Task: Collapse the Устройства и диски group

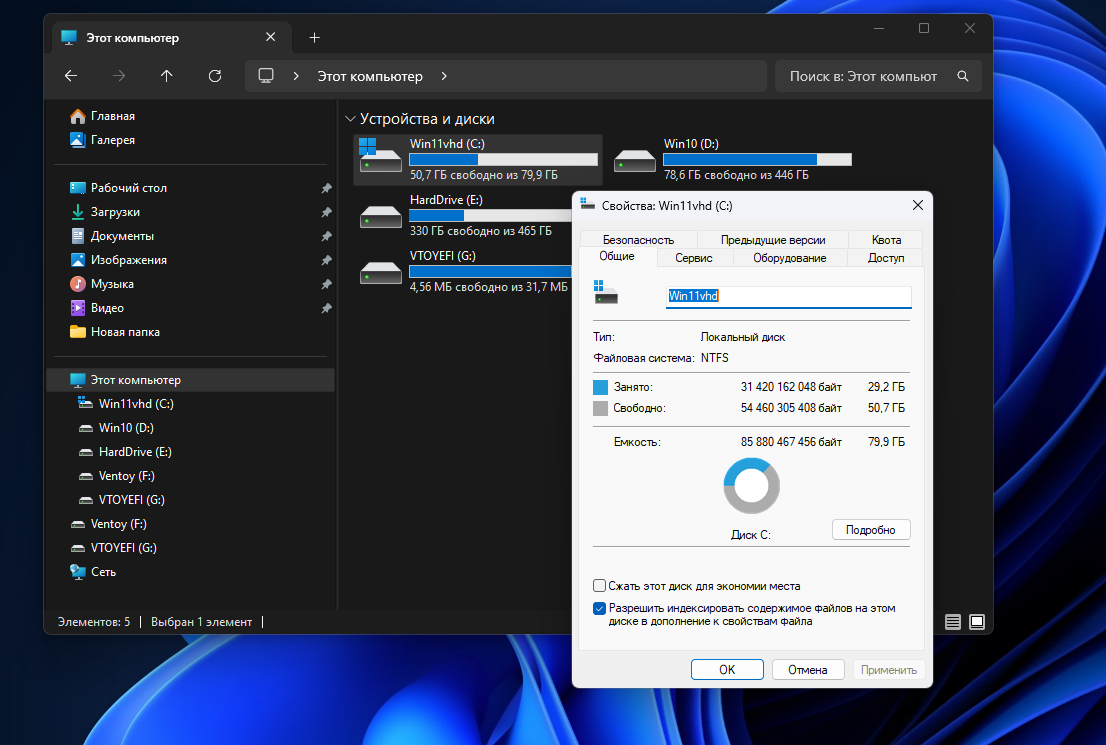Action: (350, 119)
